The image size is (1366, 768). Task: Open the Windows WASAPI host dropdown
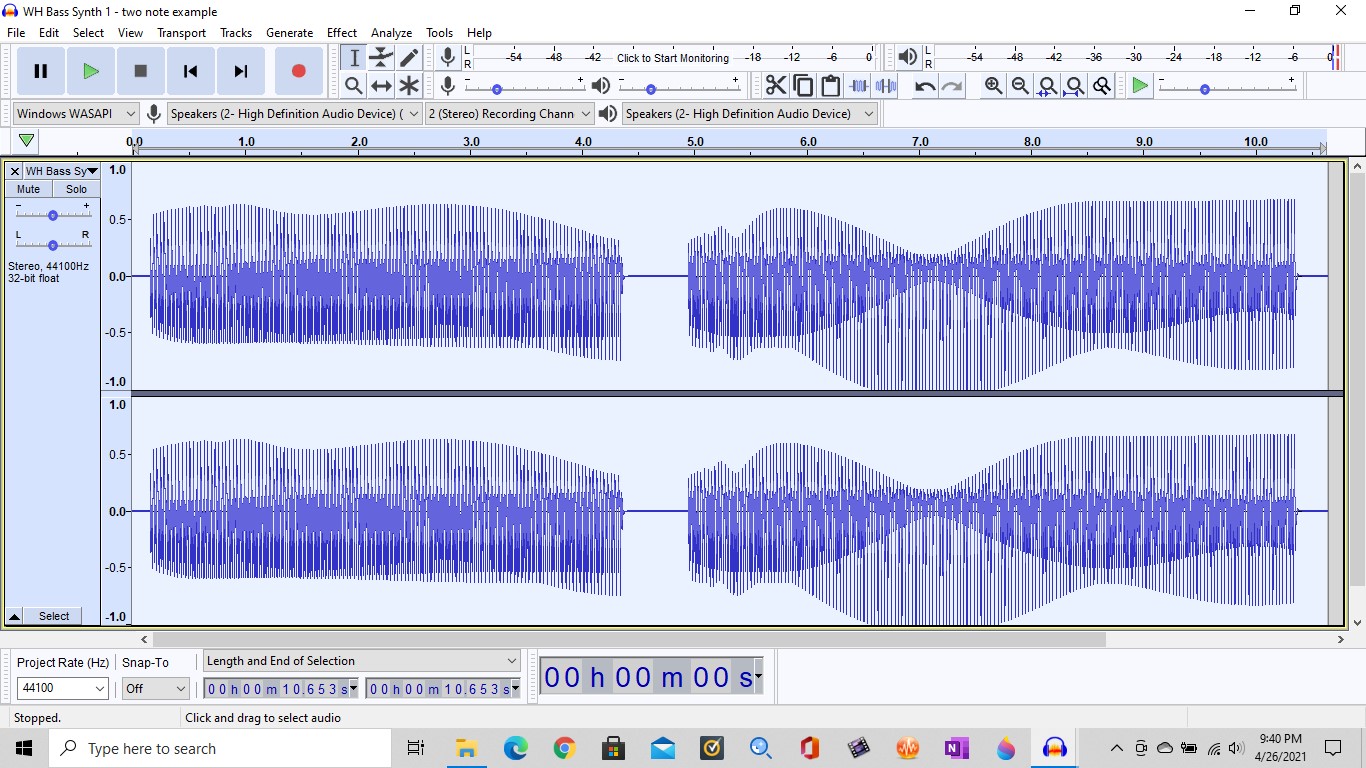76,114
